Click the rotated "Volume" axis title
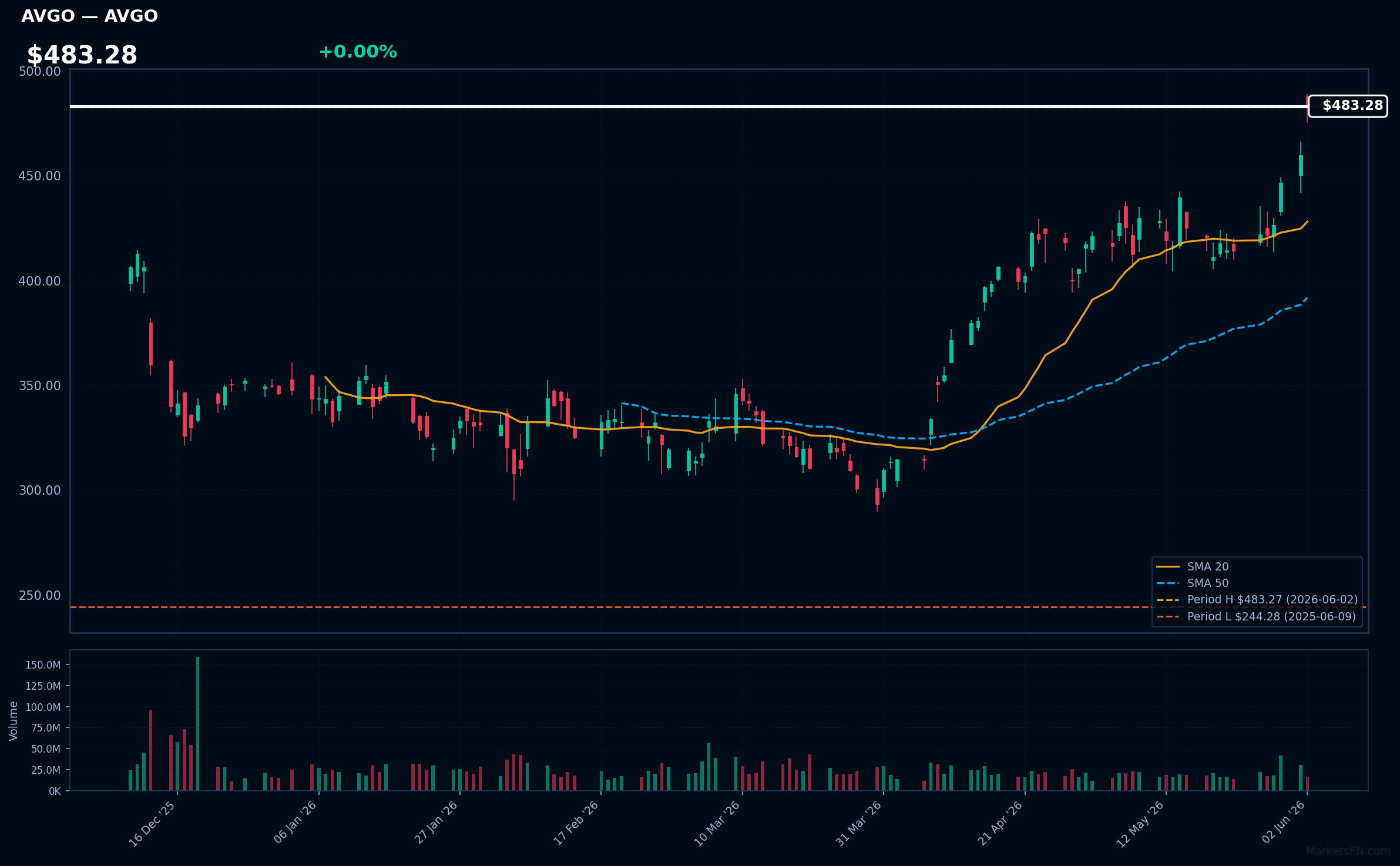The width and height of the screenshot is (1400, 866). point(14,721)
